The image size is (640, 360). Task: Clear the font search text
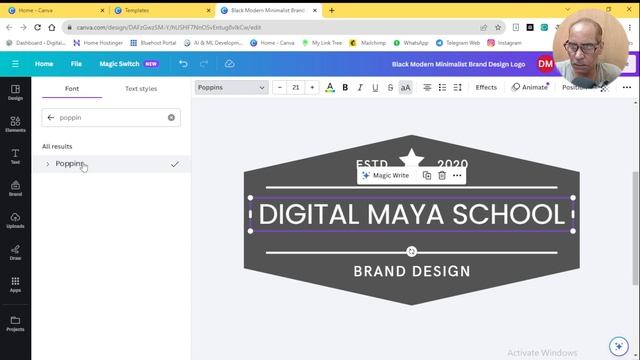171,118
